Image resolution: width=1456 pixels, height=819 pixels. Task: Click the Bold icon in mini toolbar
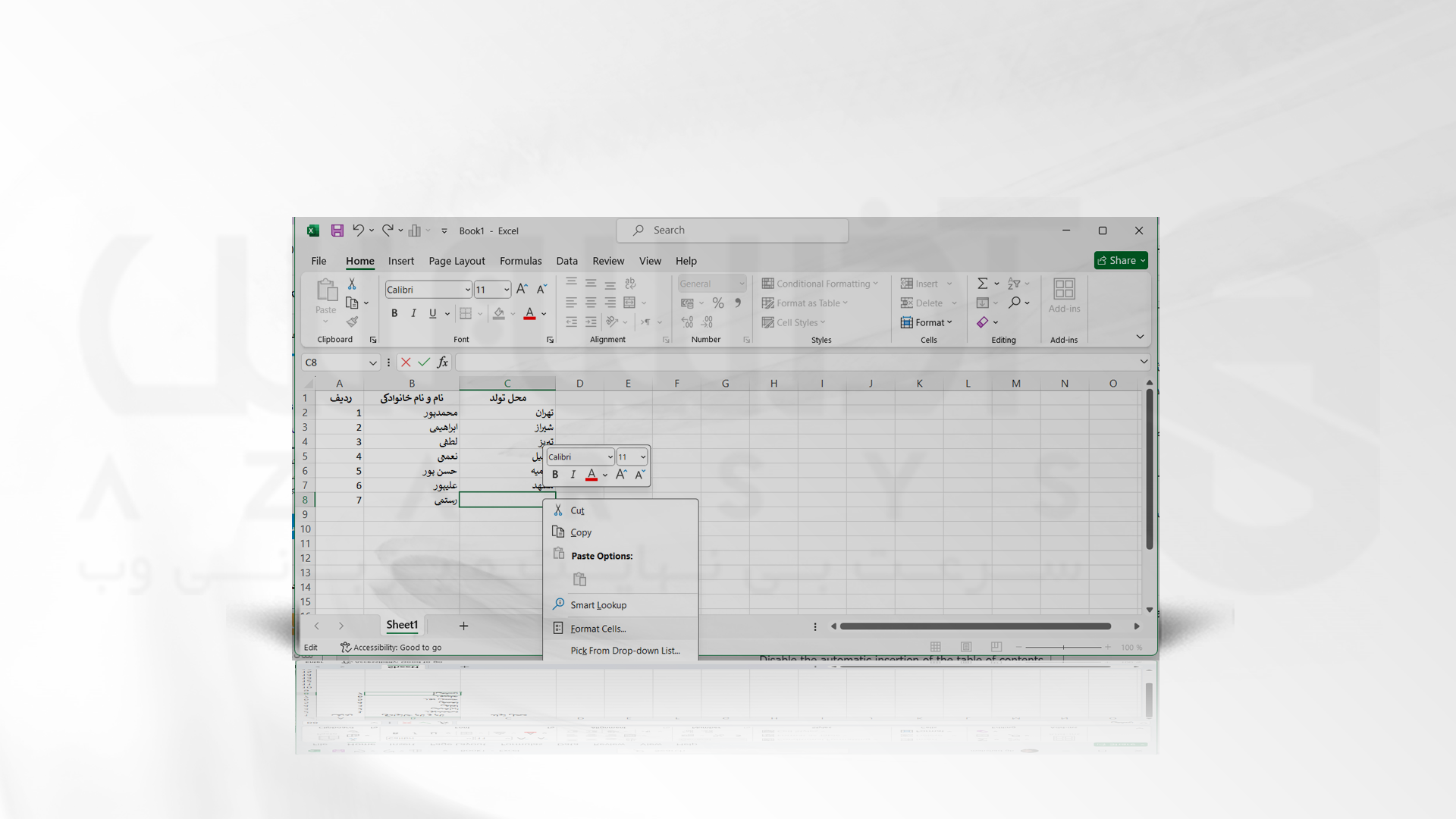(x=555, y=474)
